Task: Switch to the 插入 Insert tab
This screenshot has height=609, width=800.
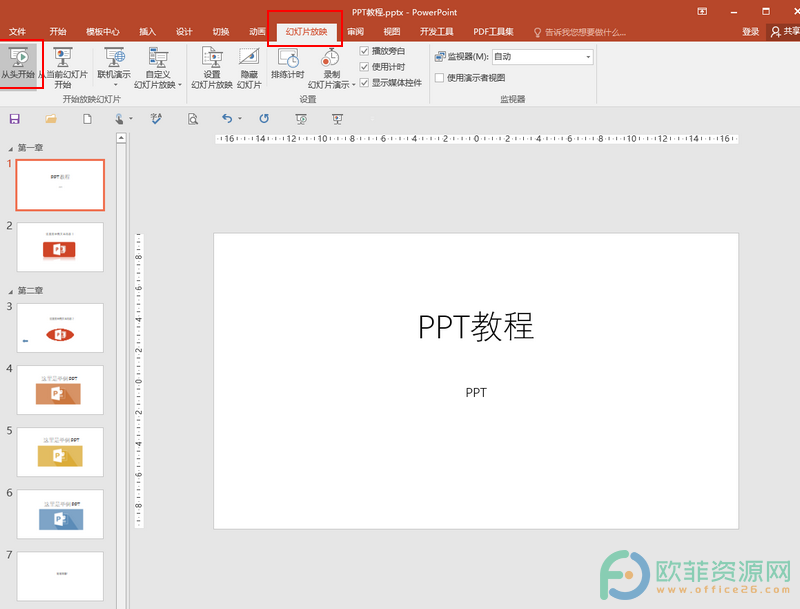Action: (147, 32)
